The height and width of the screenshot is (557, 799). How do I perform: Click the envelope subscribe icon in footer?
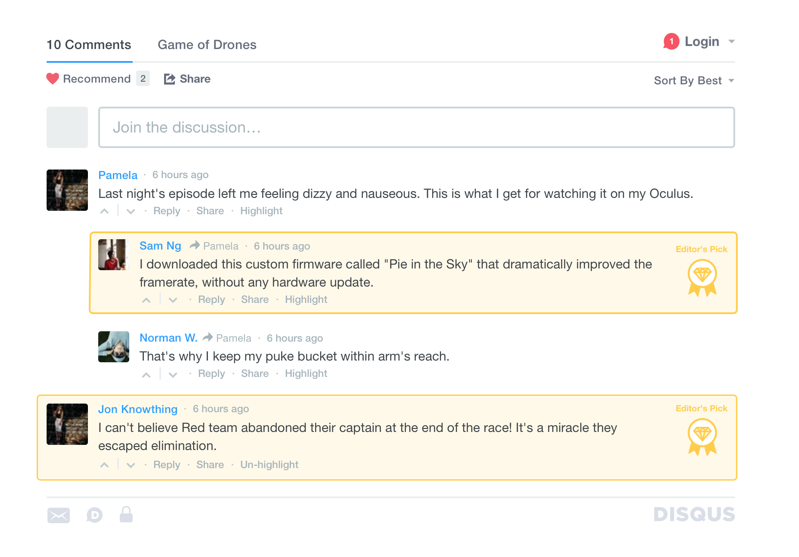(x=59, y=515)
